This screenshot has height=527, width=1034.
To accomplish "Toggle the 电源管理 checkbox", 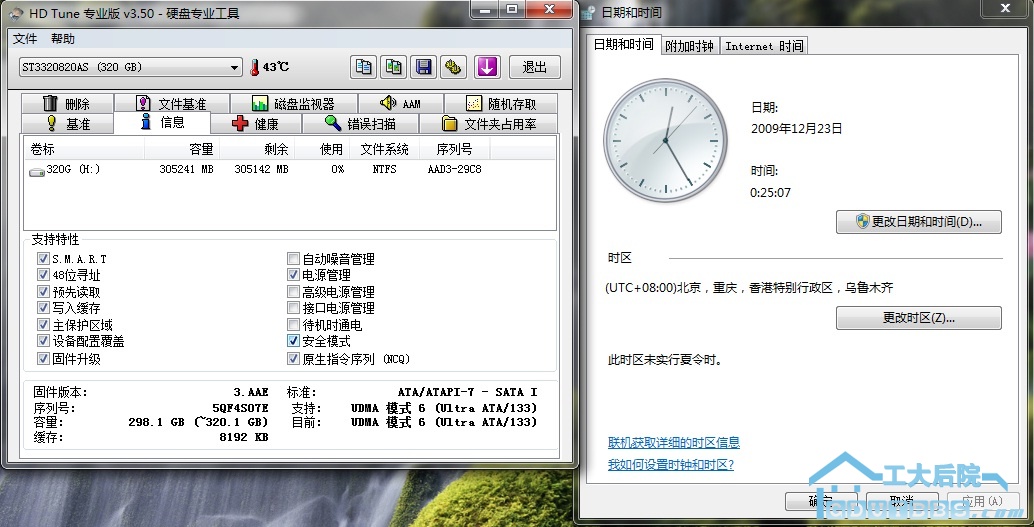I will coord(293,275).
